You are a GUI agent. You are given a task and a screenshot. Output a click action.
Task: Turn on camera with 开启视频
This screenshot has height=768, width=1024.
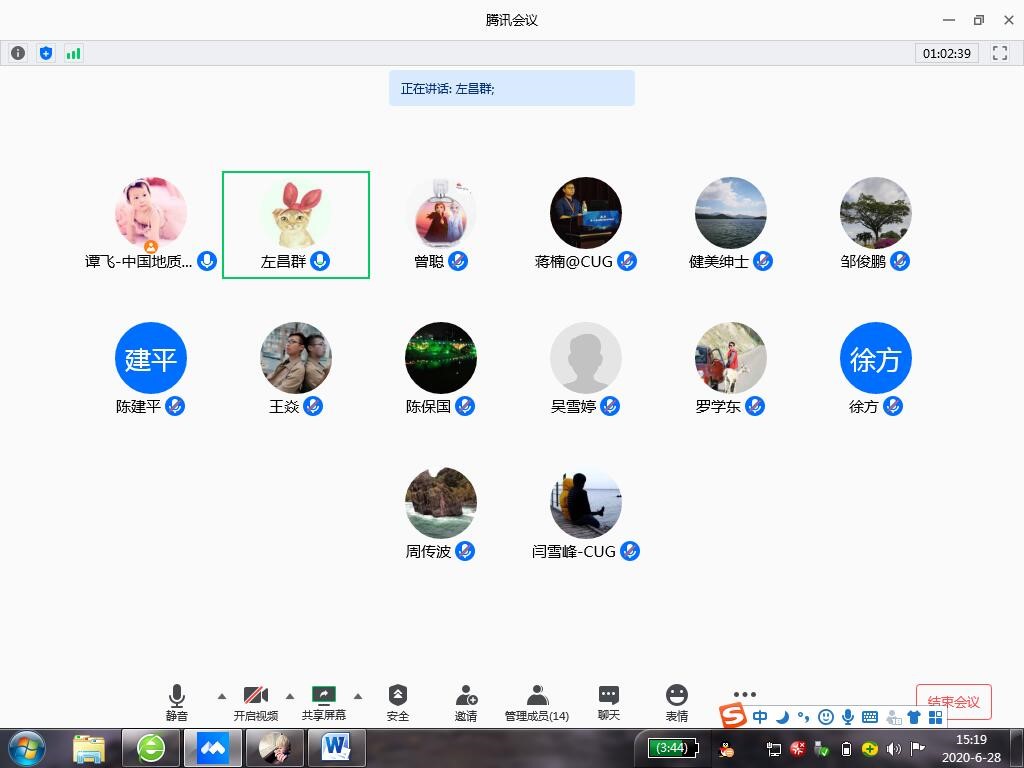256,702
